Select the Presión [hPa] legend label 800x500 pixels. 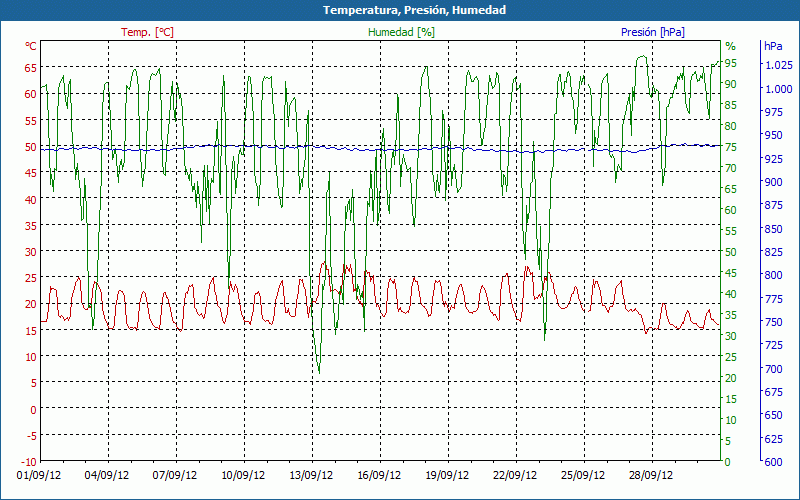[653, 32]
